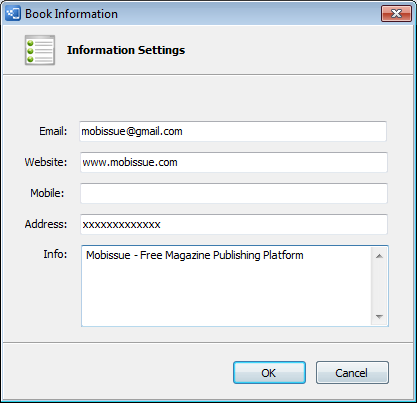Click the Info scrollbar down arrow
This screenshot has width=417, height=403.
coord(379,316)
